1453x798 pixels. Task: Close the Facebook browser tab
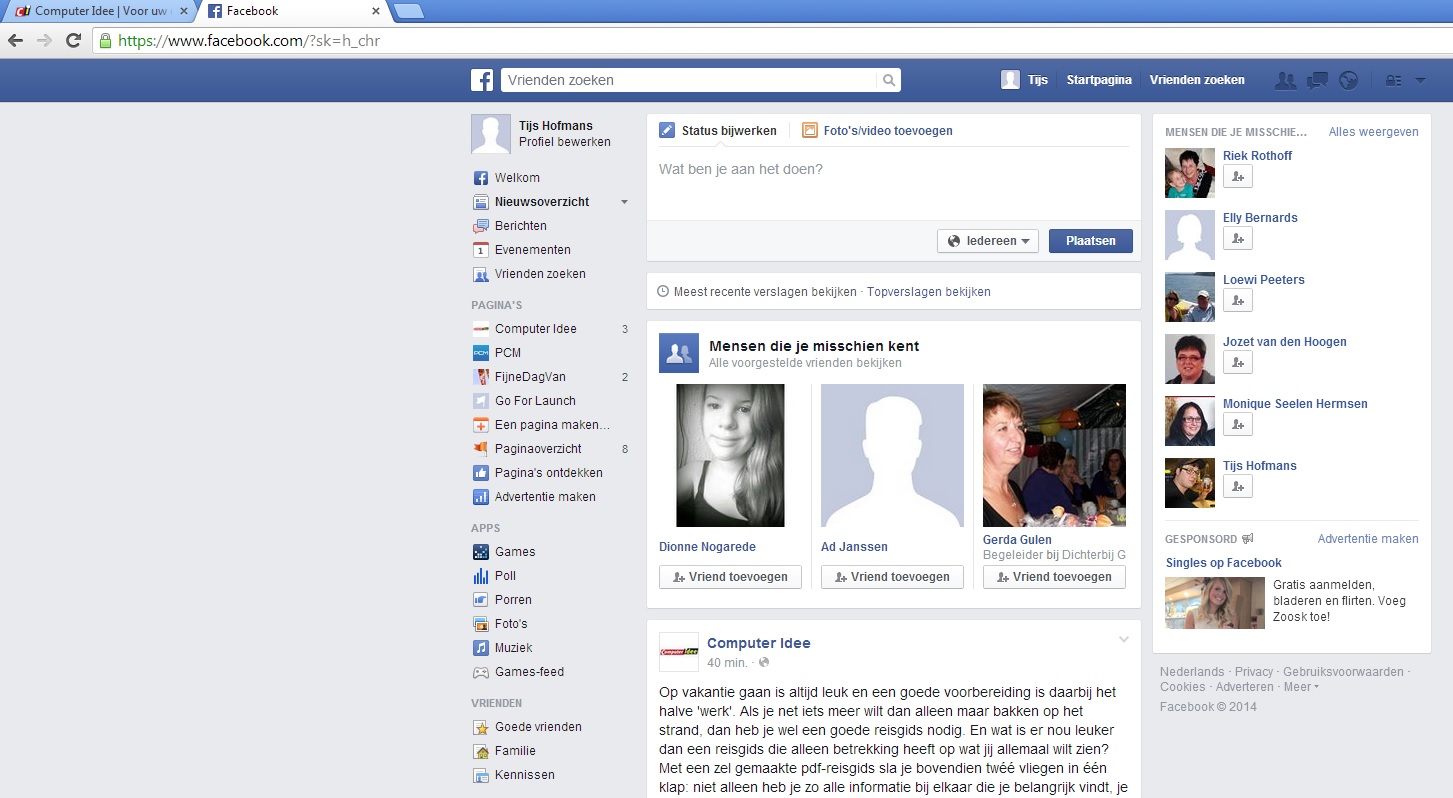pos(376,11)
